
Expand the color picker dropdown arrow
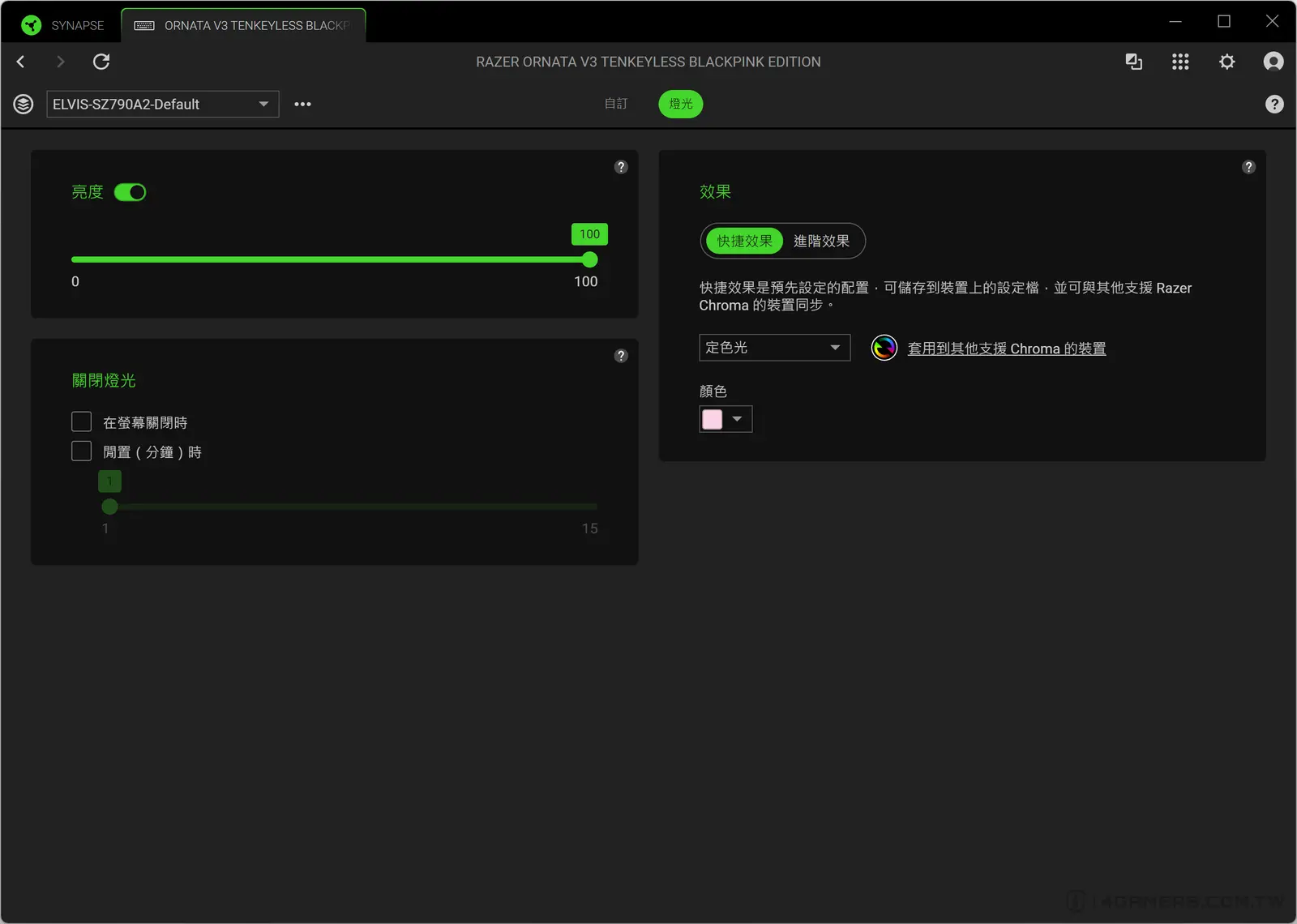click(737, 419)
